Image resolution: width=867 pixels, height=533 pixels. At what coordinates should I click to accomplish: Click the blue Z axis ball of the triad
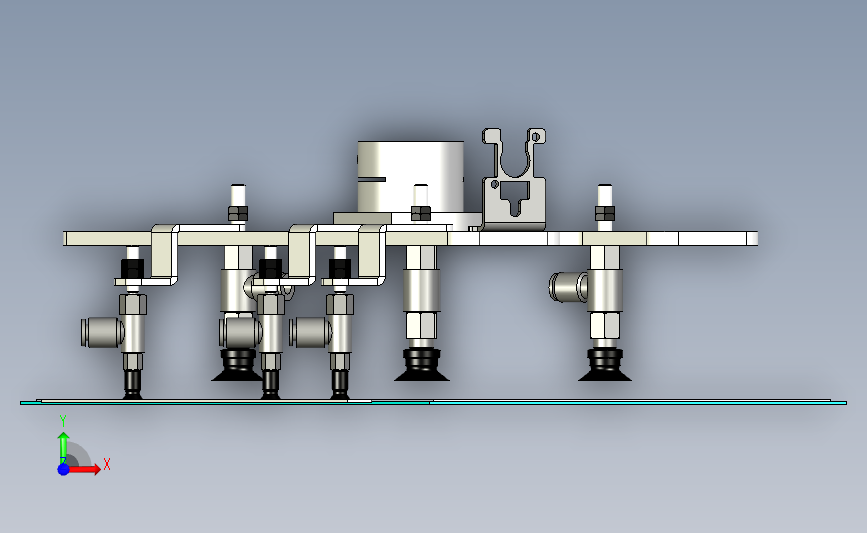pyautogui.click(x=63, y=469)
